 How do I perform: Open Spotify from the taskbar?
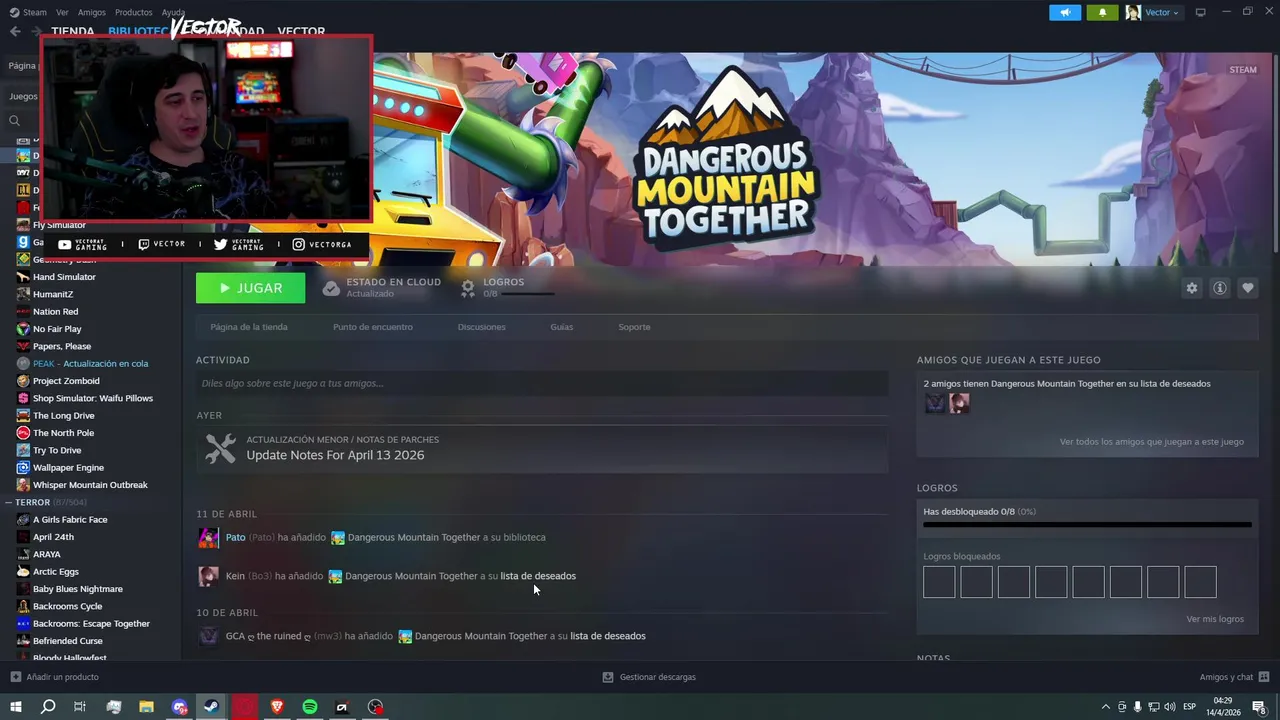point(310,707)
